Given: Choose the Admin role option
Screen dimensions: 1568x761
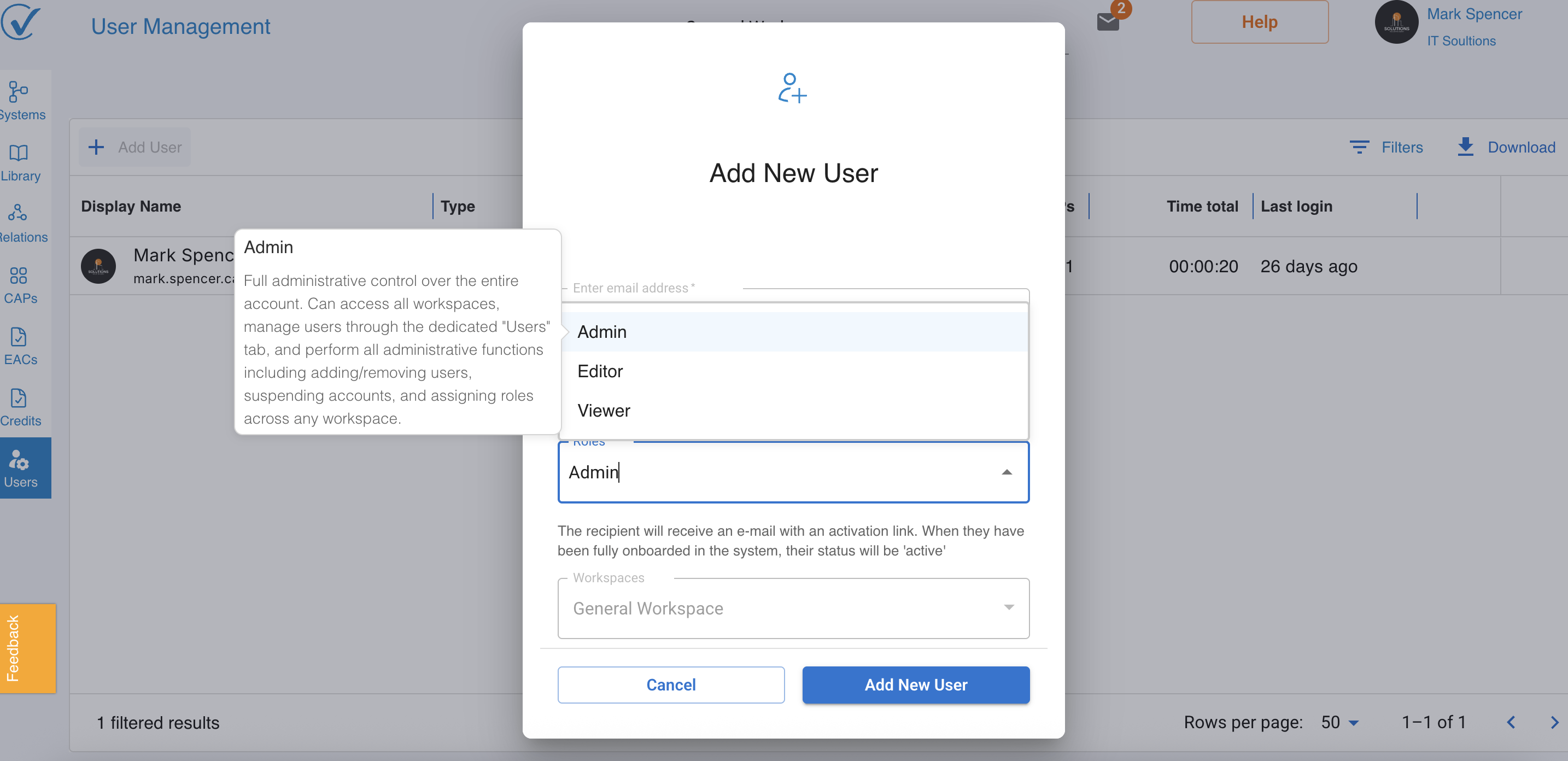Looking at the screenshot, I should 602,332.
